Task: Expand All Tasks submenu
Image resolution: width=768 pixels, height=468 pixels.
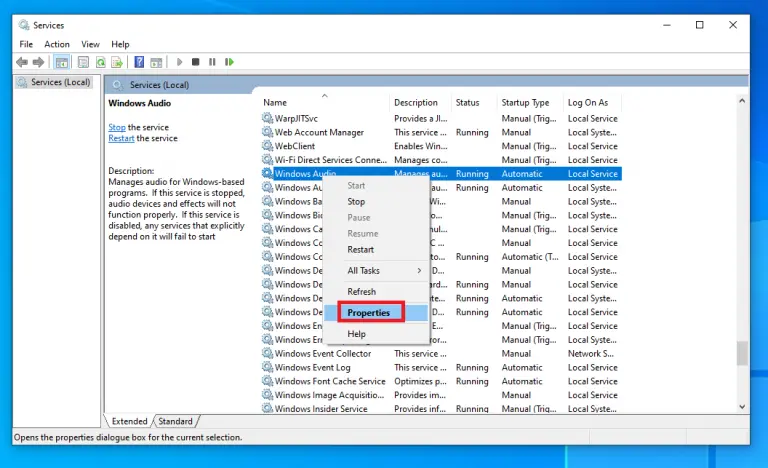Action: click(376, 271)
